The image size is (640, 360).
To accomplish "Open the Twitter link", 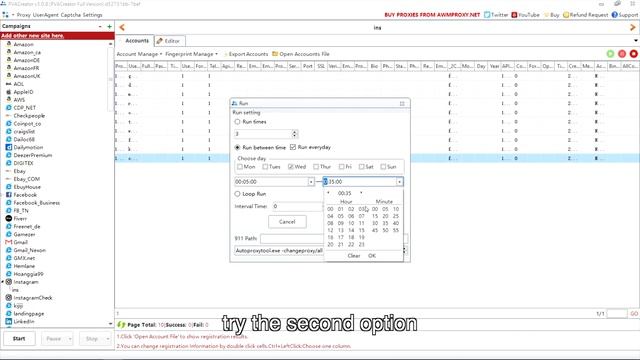I will click(496, 15).
